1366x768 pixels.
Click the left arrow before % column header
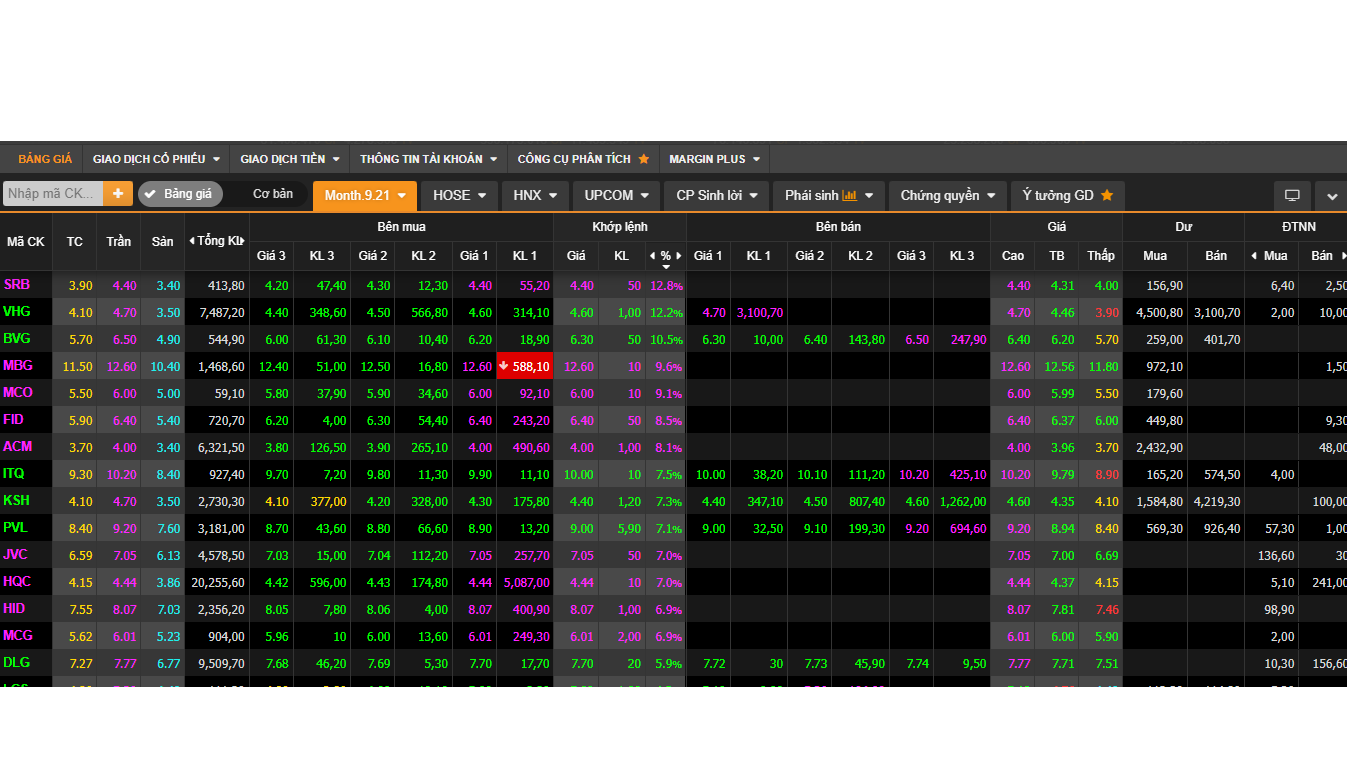coord(652,256)
